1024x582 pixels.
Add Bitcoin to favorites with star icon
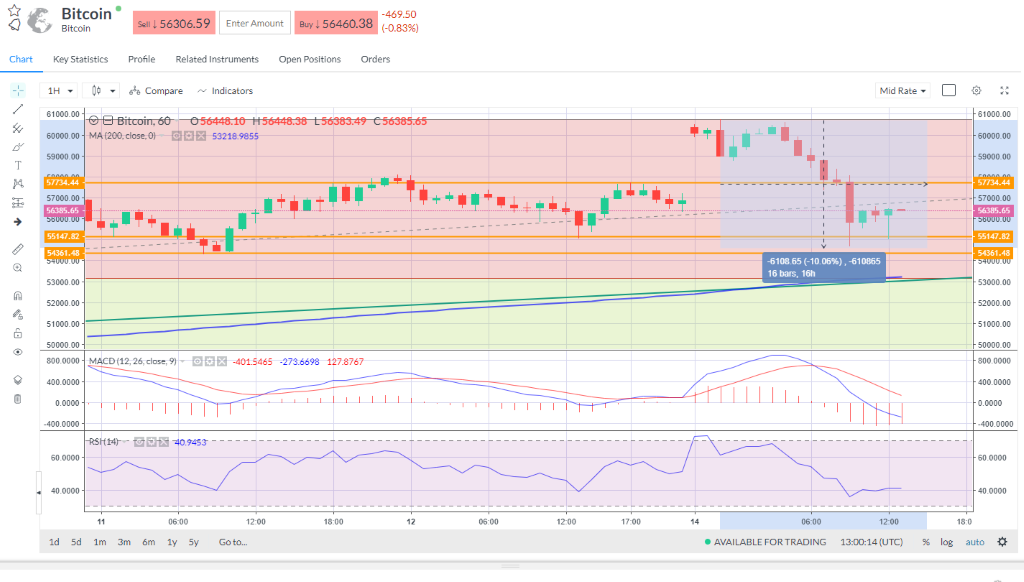tap(14, 11)
